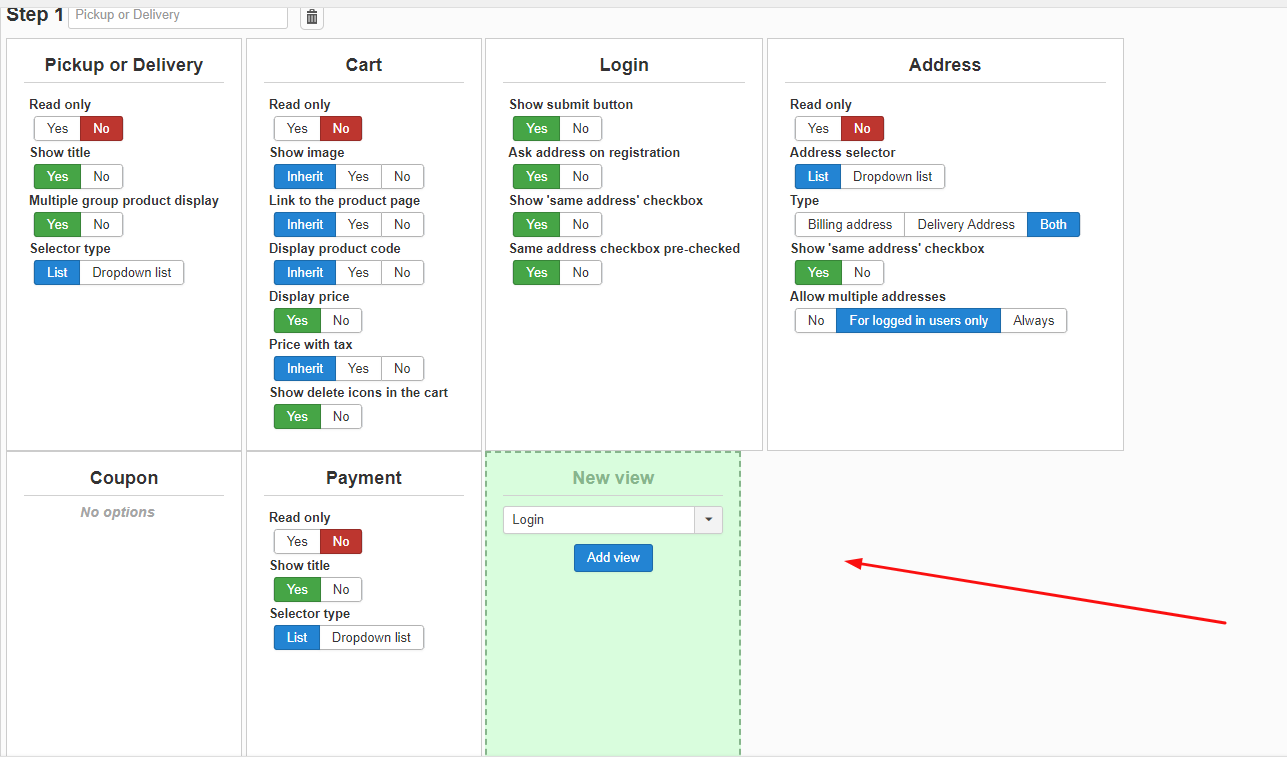The image size is (1287, 757).
Task: Delete Step 1 with the trash icon
Action: click(x=312, y=16)
